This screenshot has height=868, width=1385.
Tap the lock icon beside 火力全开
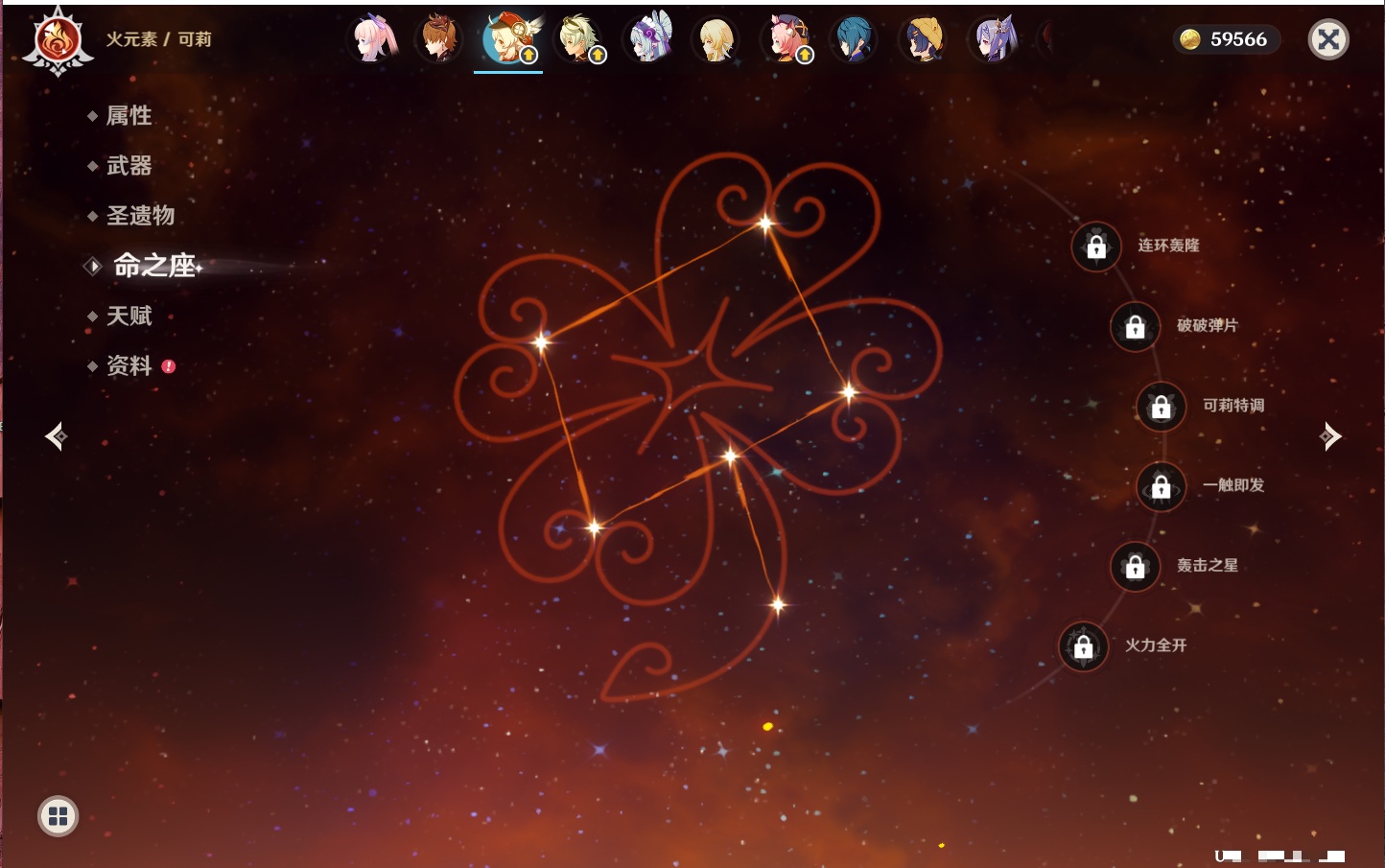pos(1083,646)
